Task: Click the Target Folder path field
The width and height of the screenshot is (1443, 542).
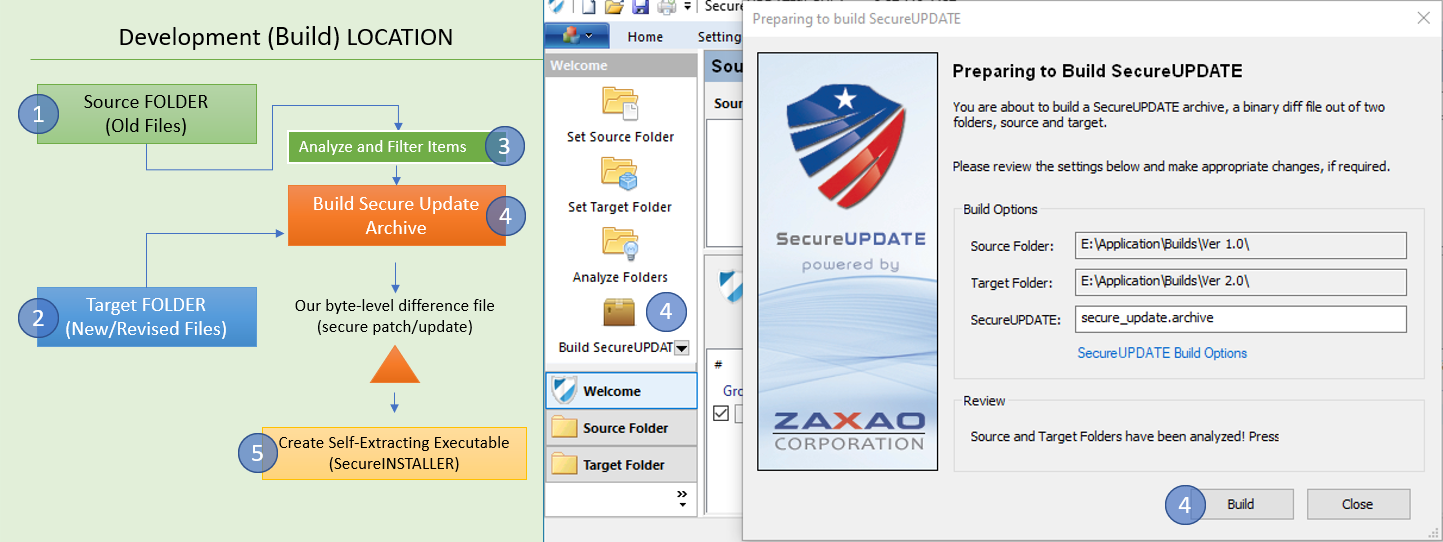Action: click(x=1240, y=282)
